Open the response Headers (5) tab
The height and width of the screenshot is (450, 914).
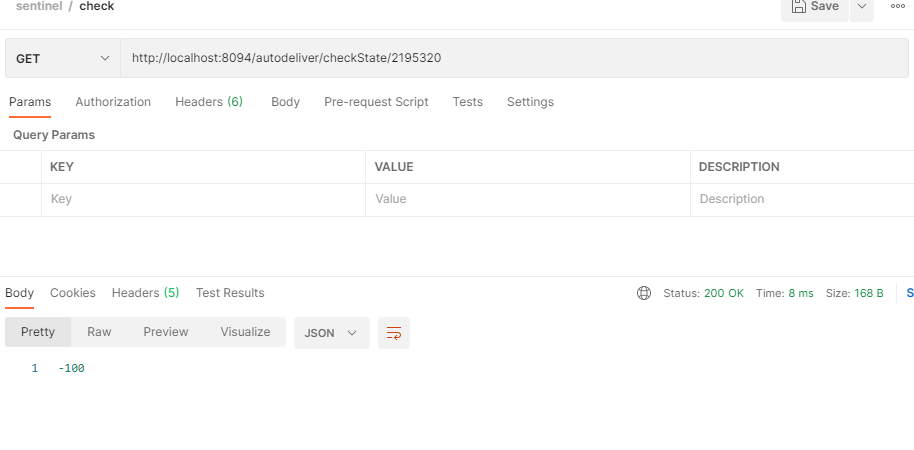(145, 293)
